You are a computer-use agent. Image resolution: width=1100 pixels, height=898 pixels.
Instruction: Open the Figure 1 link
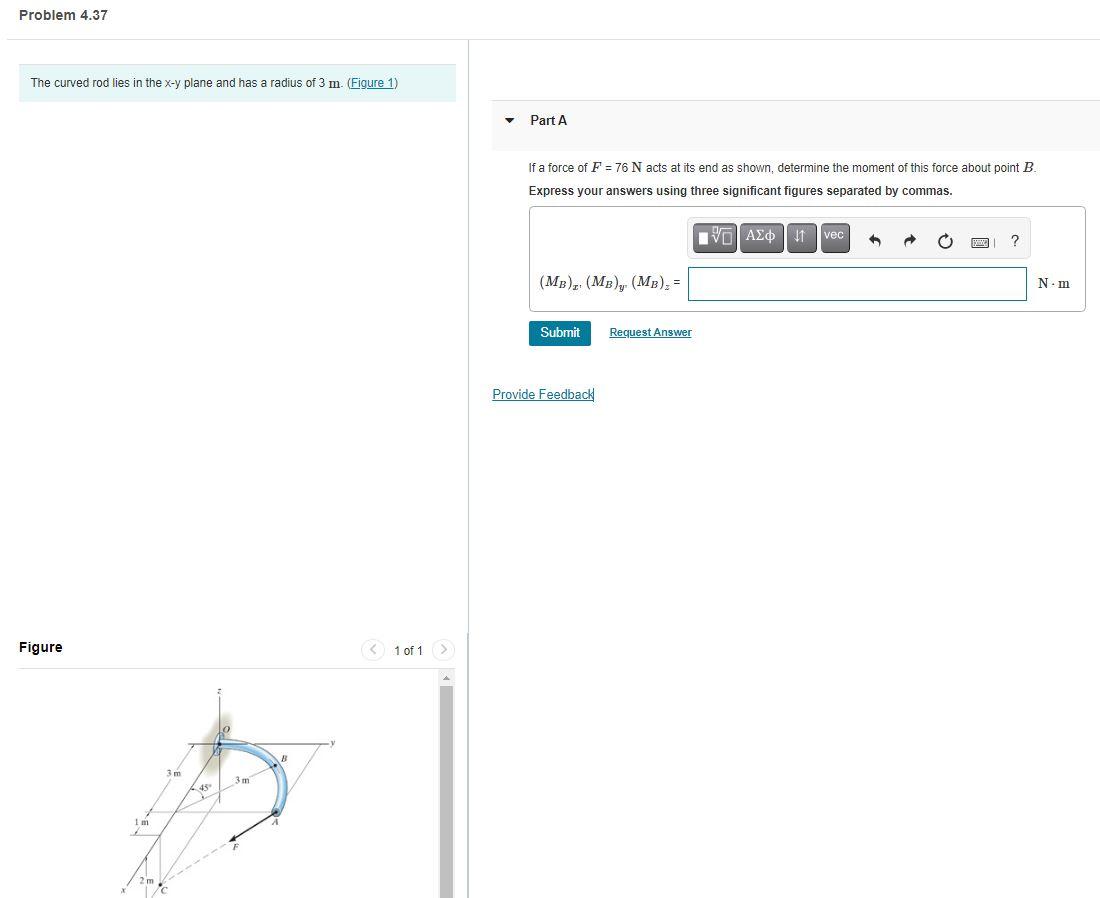click(373, 83)
